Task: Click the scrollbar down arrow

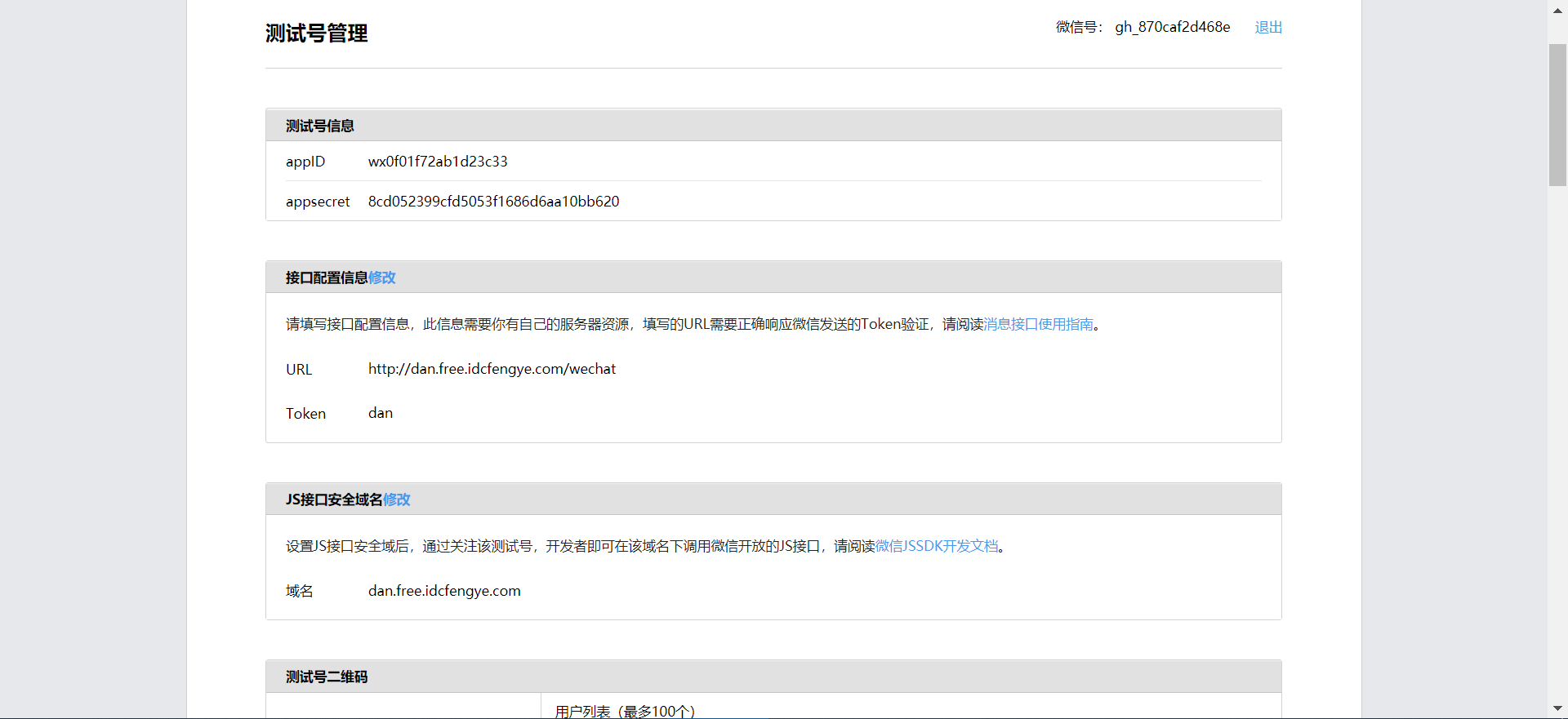Action: 1557,708
